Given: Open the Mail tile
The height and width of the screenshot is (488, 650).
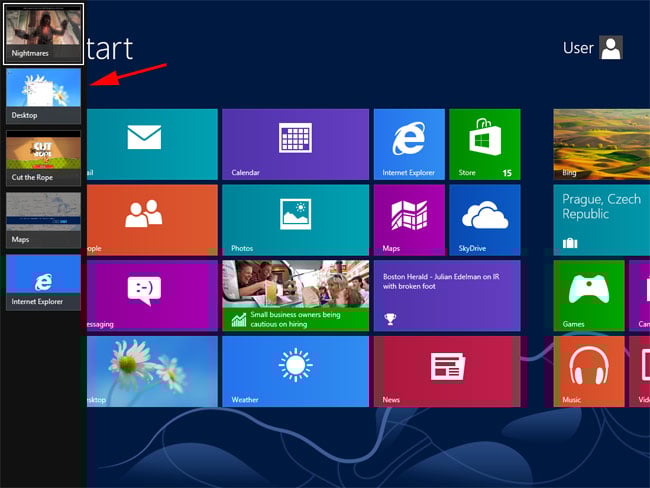Looking at the screenshot, I should coord(152,144).
